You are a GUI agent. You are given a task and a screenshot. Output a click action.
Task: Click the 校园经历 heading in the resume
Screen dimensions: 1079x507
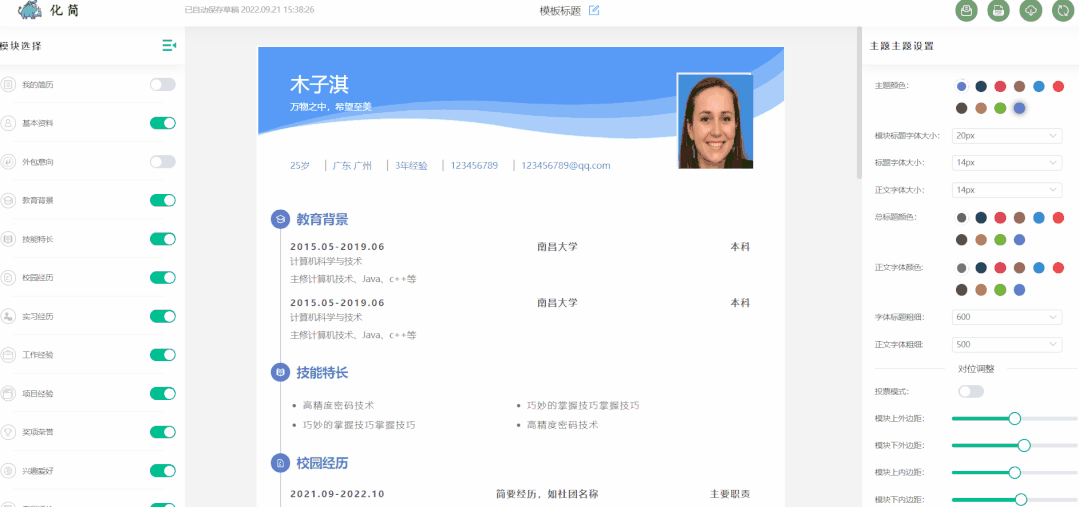(x=322, y=464)
